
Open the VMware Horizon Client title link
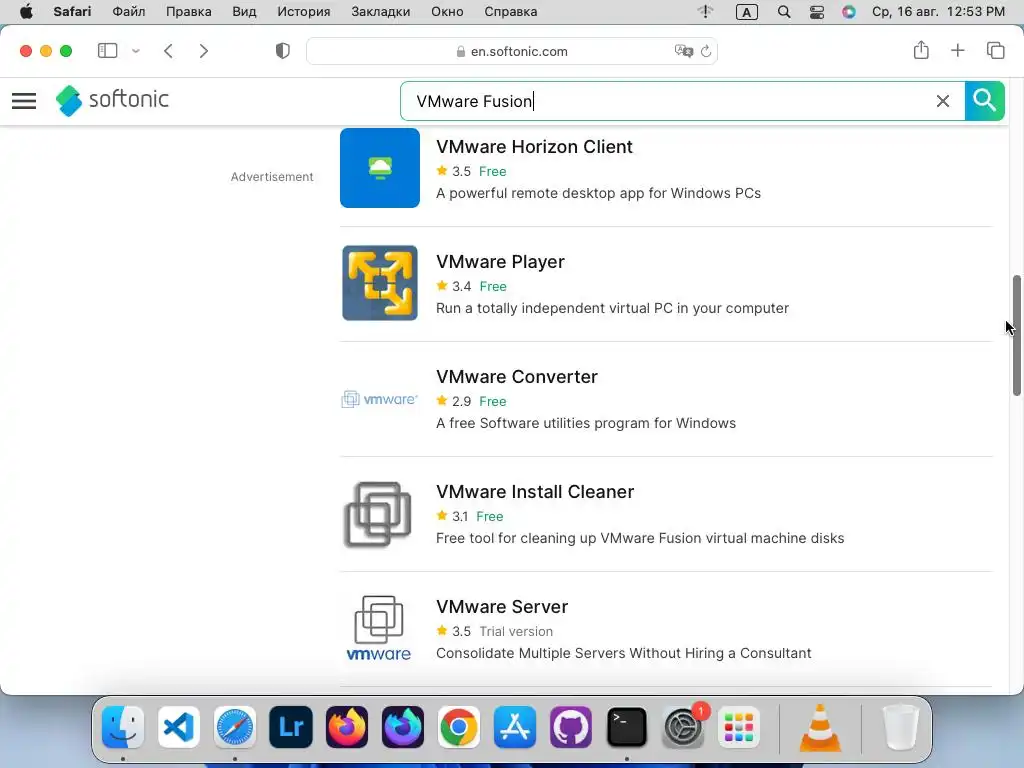[534, 147]
